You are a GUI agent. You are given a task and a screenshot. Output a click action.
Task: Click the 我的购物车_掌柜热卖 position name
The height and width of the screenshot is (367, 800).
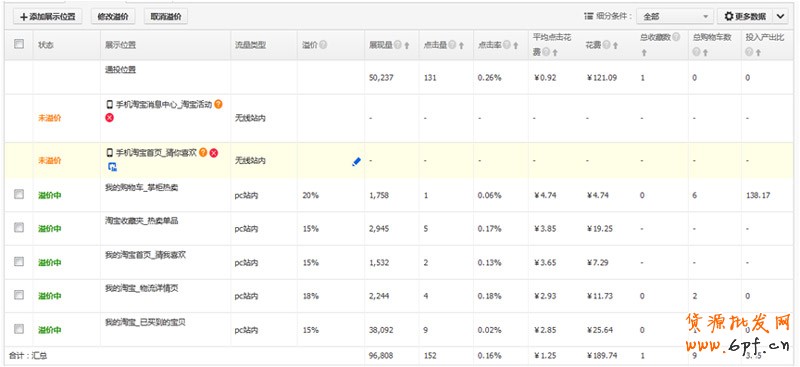(x=141, y=188)
